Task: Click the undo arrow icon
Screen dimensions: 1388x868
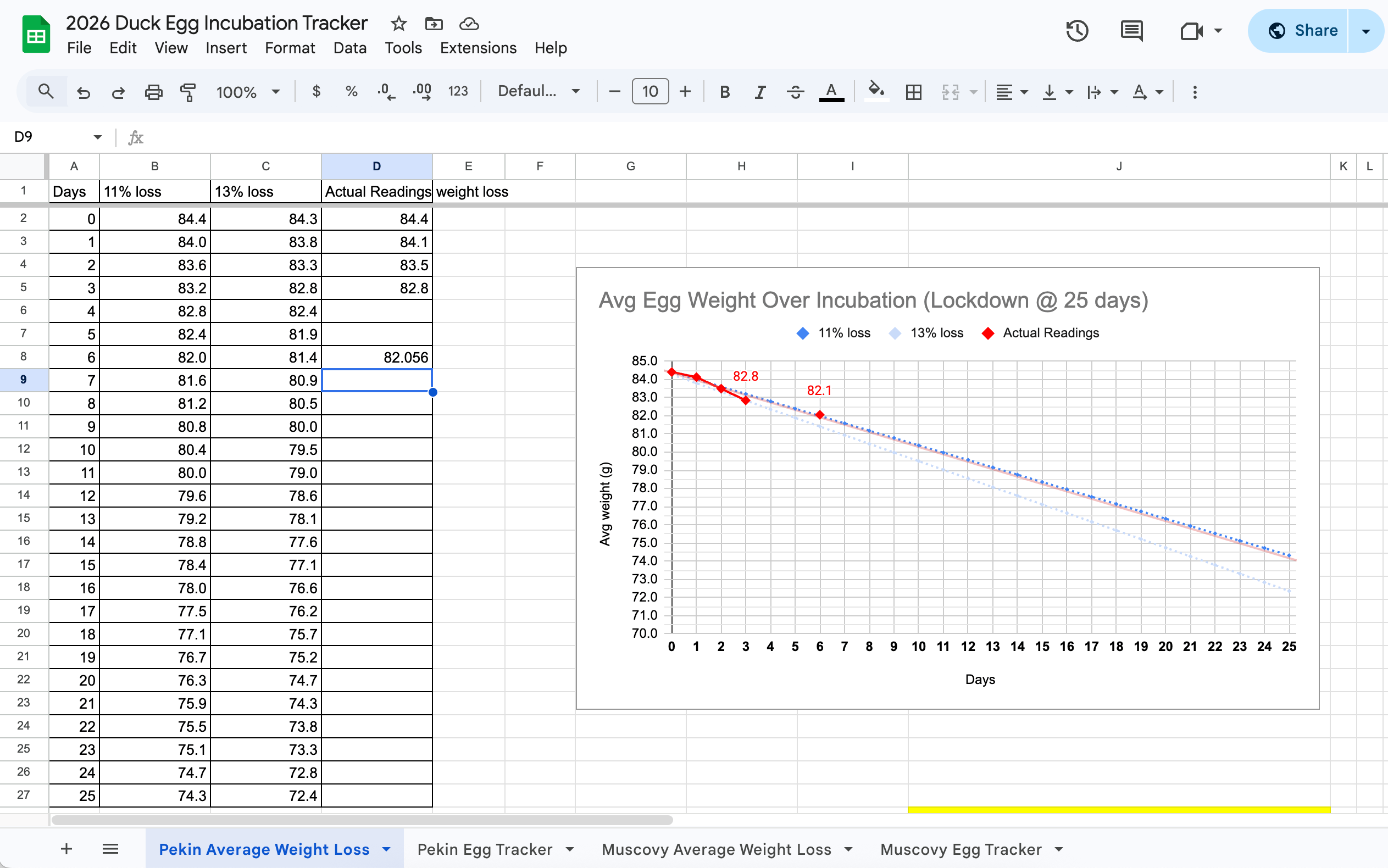Action: tap(84, 92)
